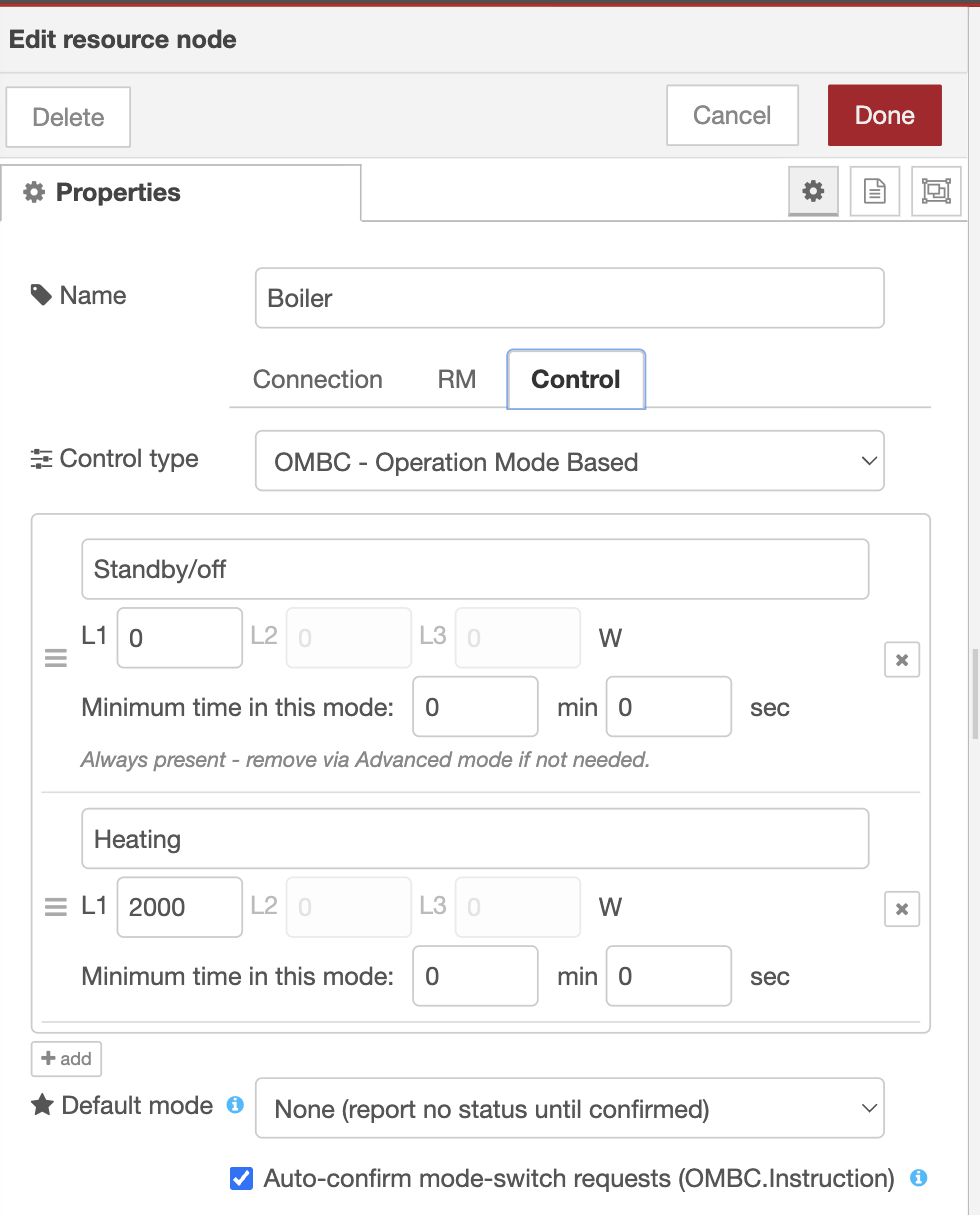This screenshot has width=980, height=1215.
Task: Grab the Standby/off row reorder handle
Action: coord(56,659)
